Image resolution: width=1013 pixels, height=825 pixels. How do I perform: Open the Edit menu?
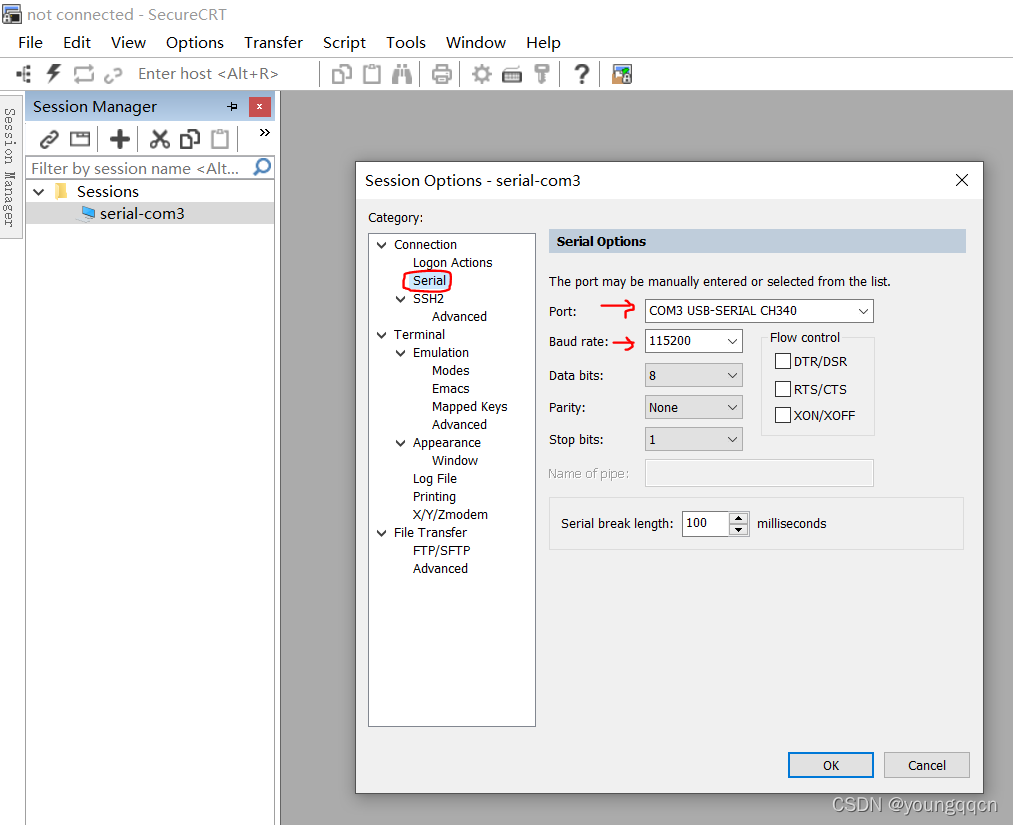[x=77, y=43]
